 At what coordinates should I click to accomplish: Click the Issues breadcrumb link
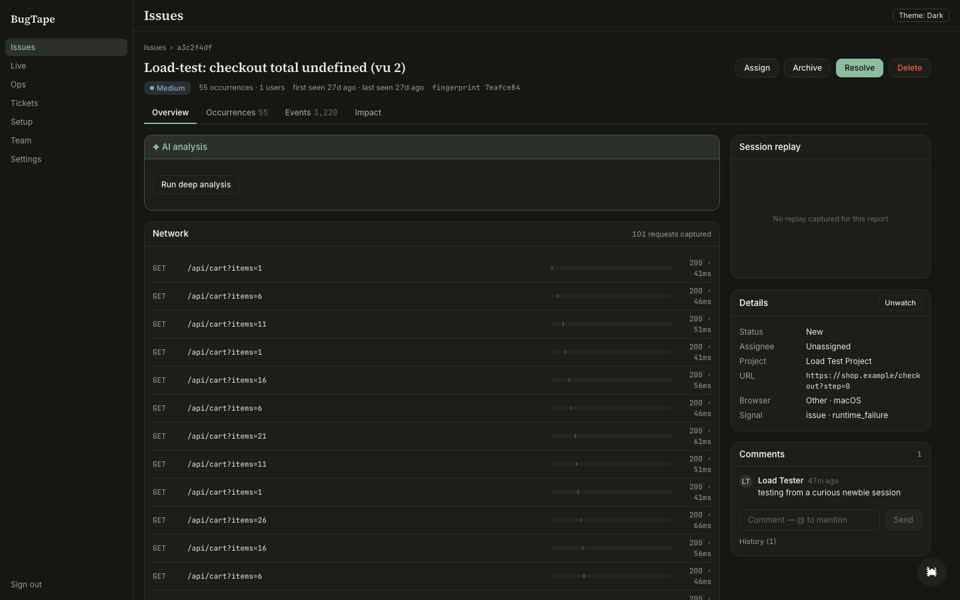pyautogui.click(x=155, y=47)
